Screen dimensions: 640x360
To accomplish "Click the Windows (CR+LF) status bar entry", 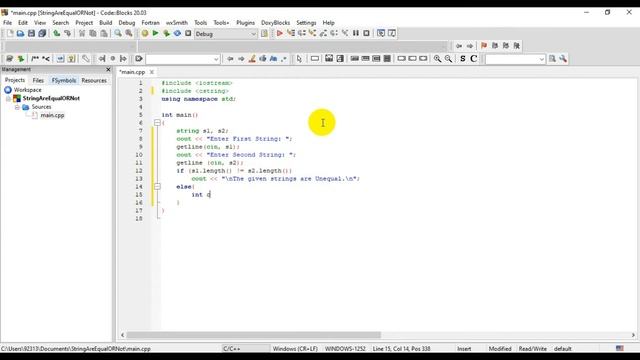I will coord(295,349).
